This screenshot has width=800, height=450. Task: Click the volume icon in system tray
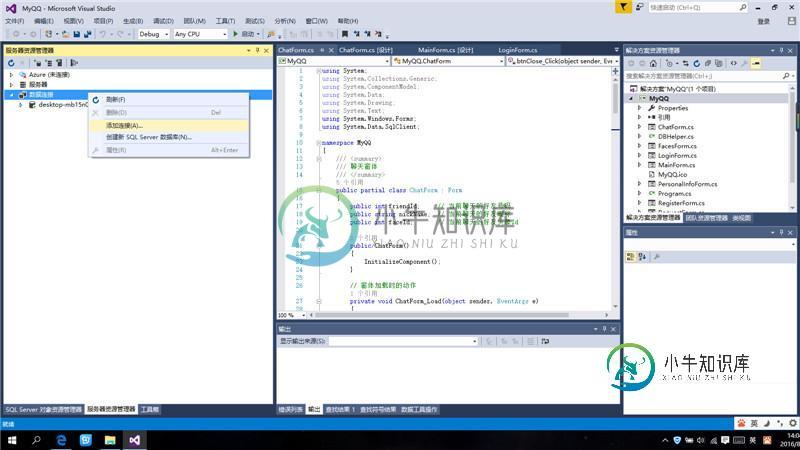click(x=701, y=440)
